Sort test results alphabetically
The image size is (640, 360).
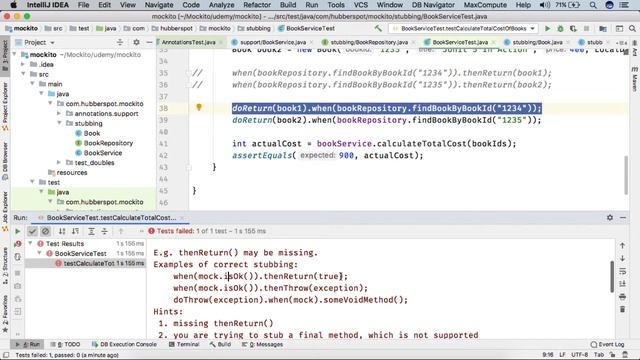pos(62,231)
